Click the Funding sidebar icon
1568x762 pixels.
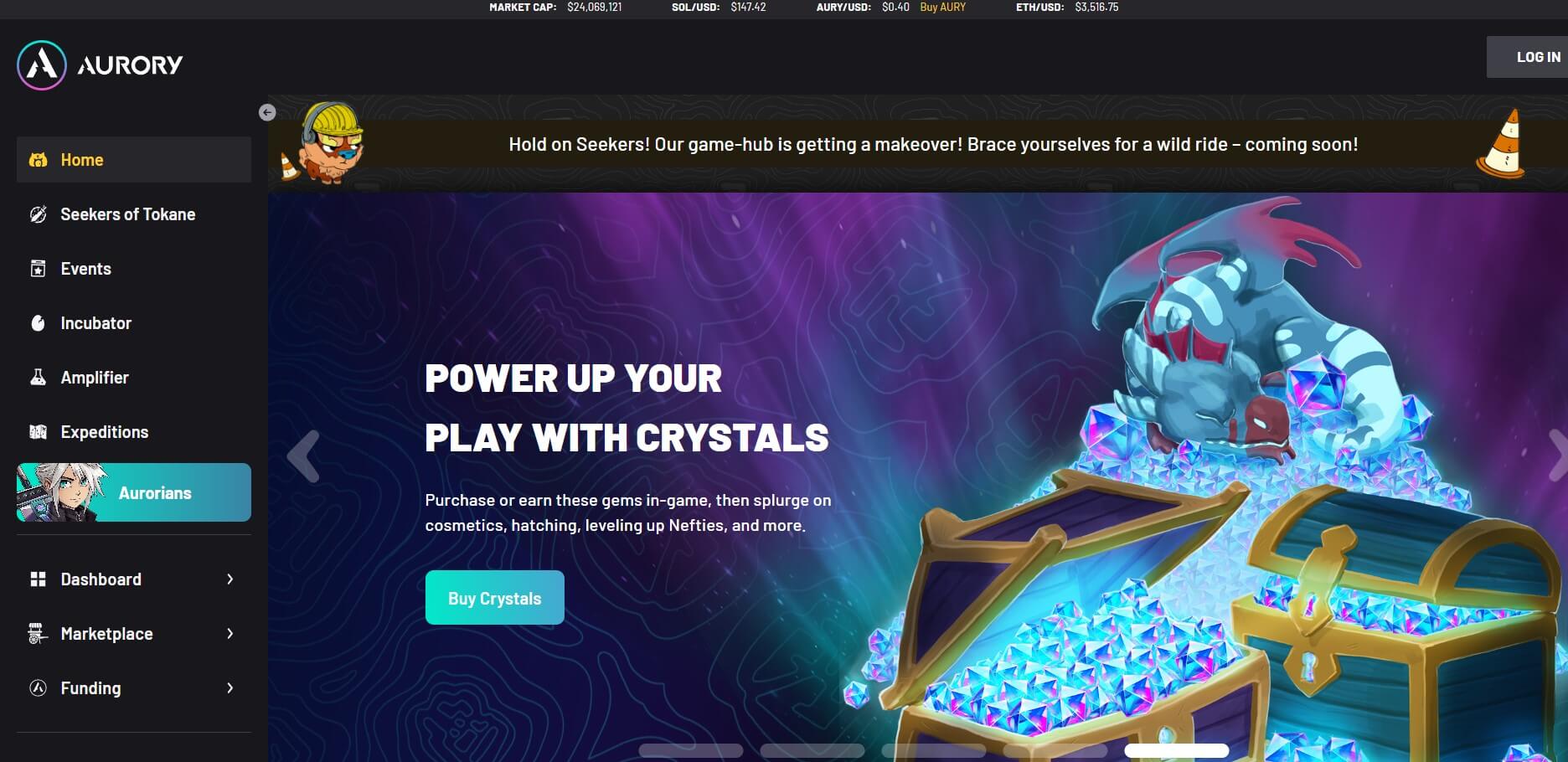[38, 688]
